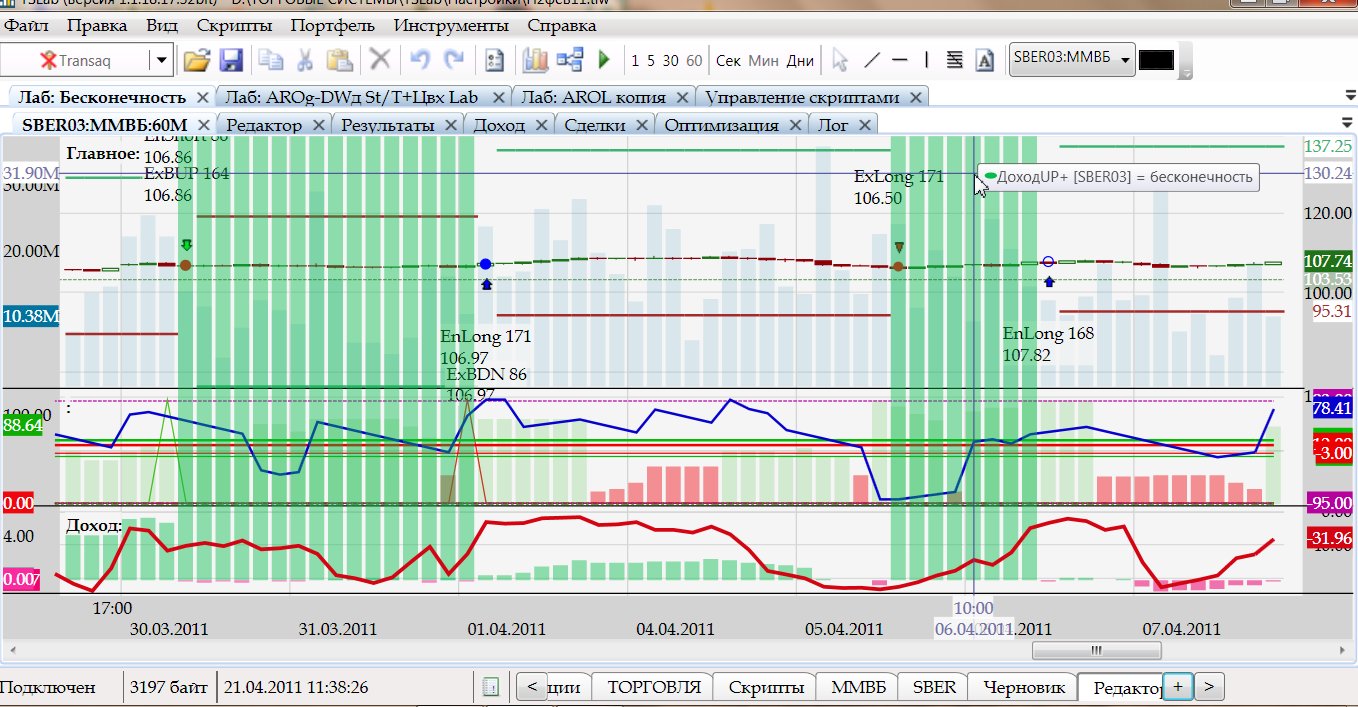Click the open folder icon in toolbar
Image resolution: width=1358 pixels, height=707 pixels.
point(196,60)
